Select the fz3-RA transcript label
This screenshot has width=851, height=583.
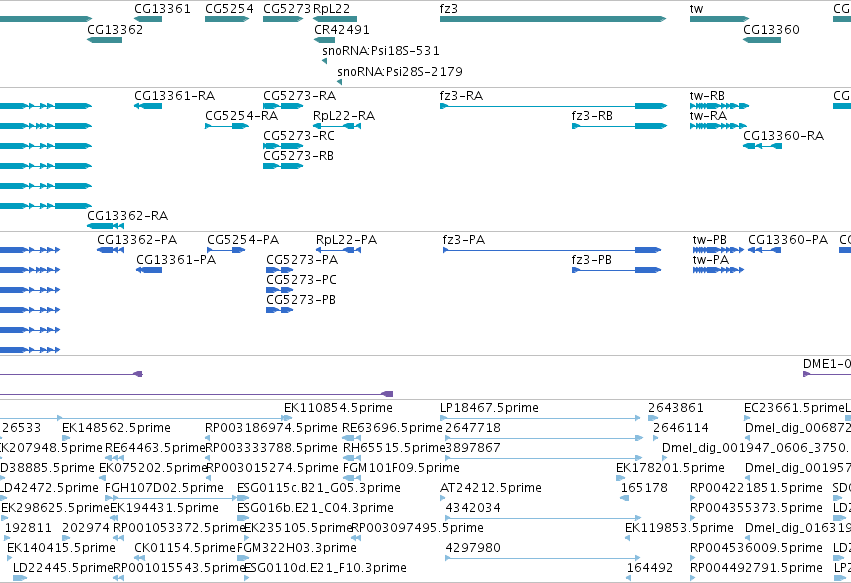(x=461, y=96)
